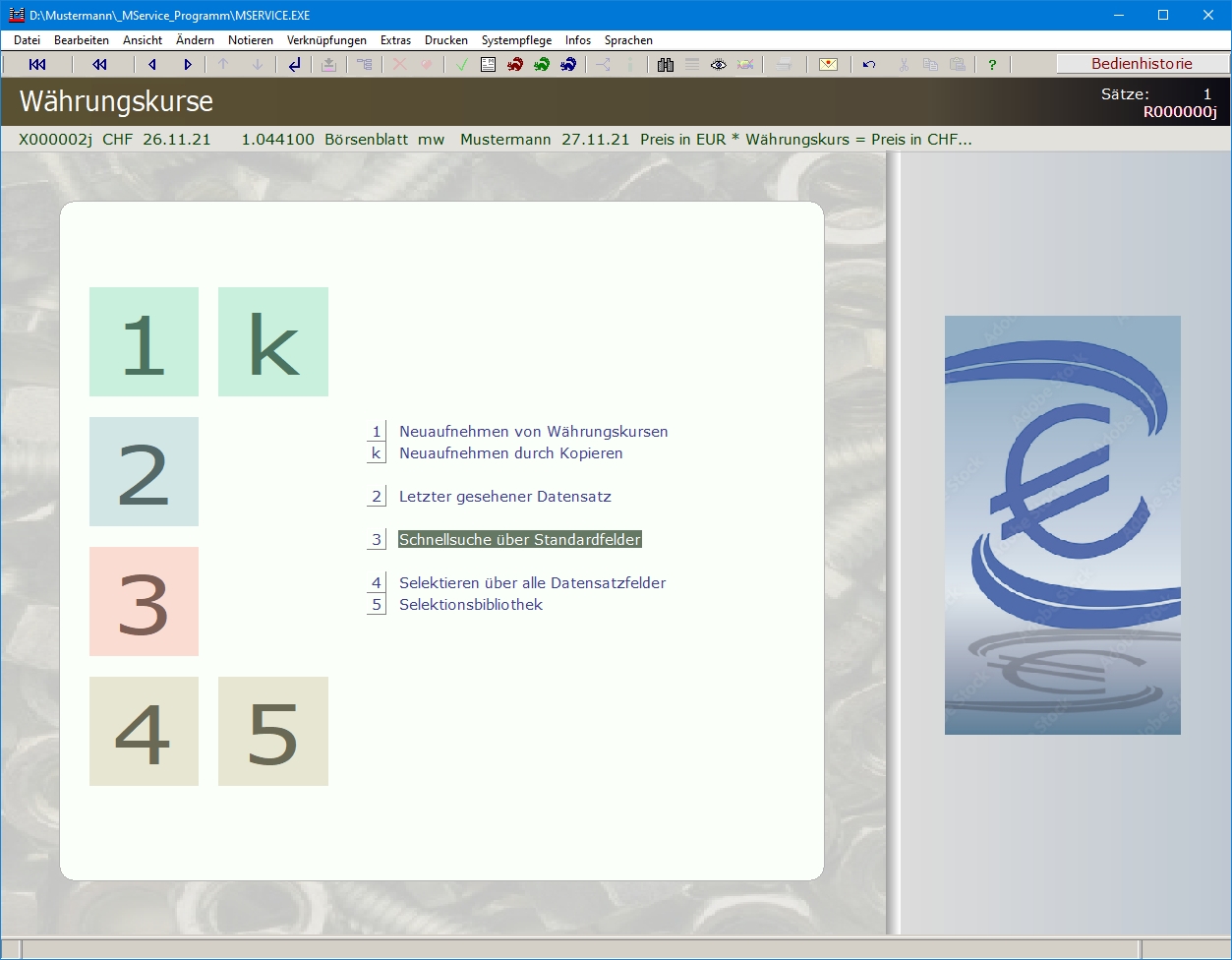Open the Bearbeiten menu
This screenshot has width=1232, height=960.
point(82,40)
